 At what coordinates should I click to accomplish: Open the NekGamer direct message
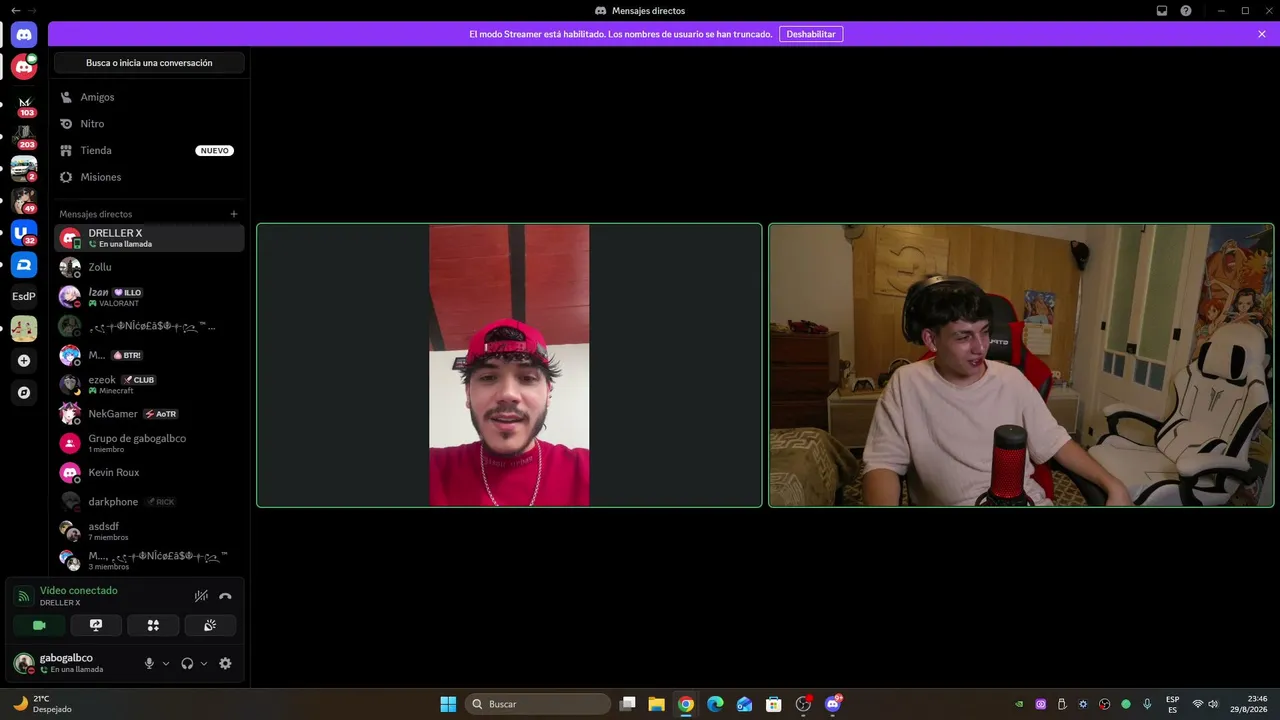coord(149,414)
